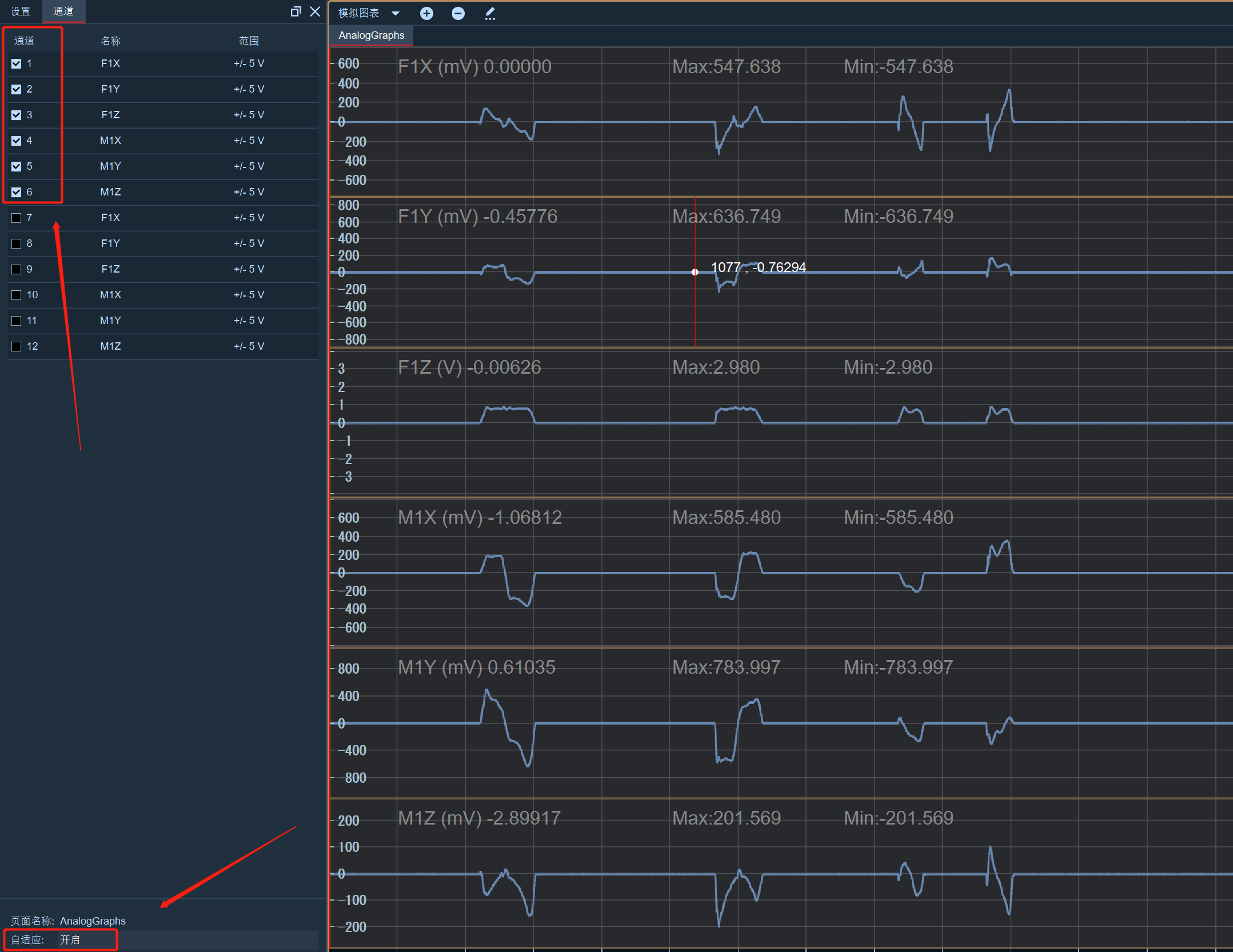Select the AnalogGraphs page tab
This screenshot has height=952, width=1233.
tap(372, 35)
